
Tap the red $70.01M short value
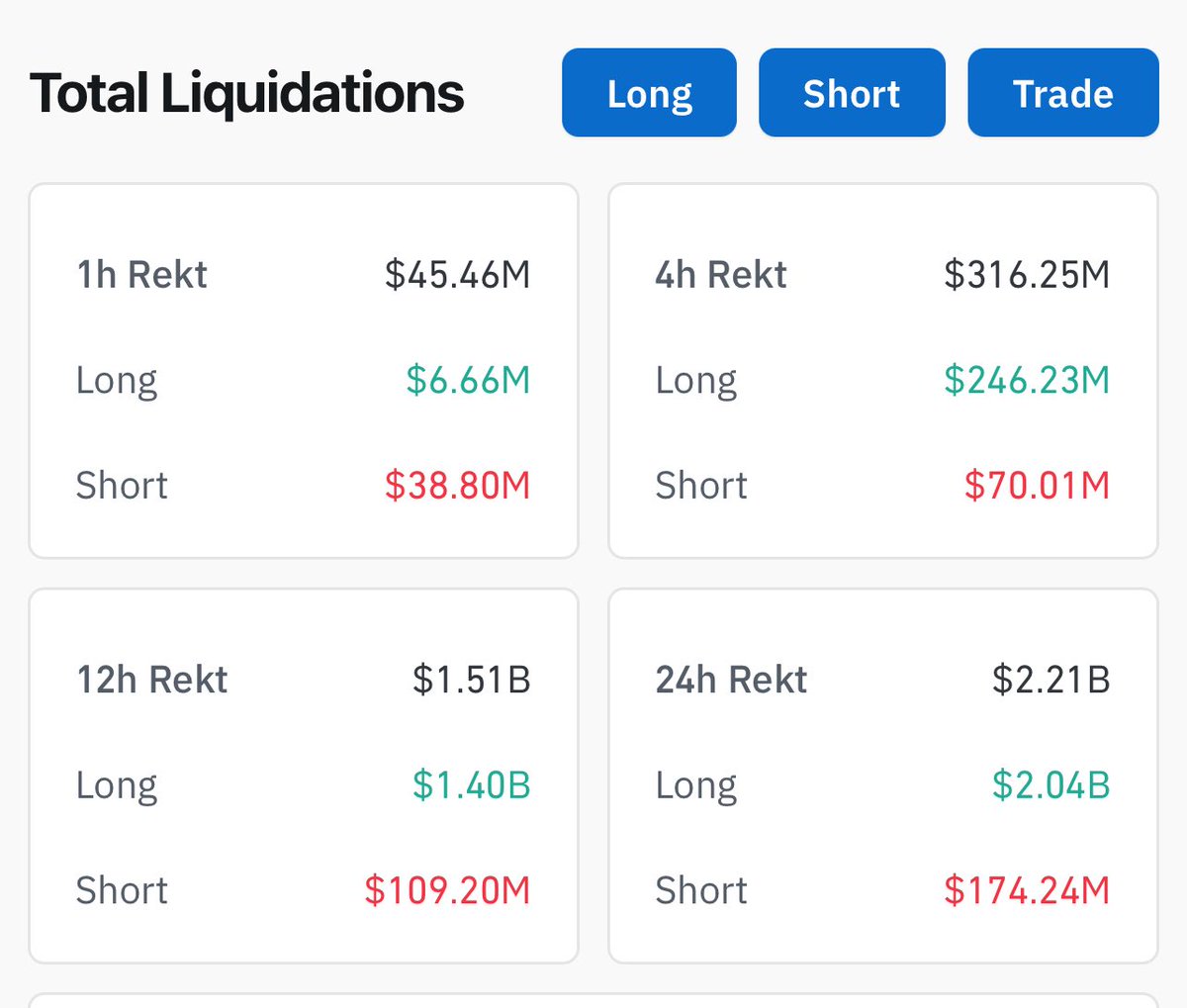pos(1037,485)
